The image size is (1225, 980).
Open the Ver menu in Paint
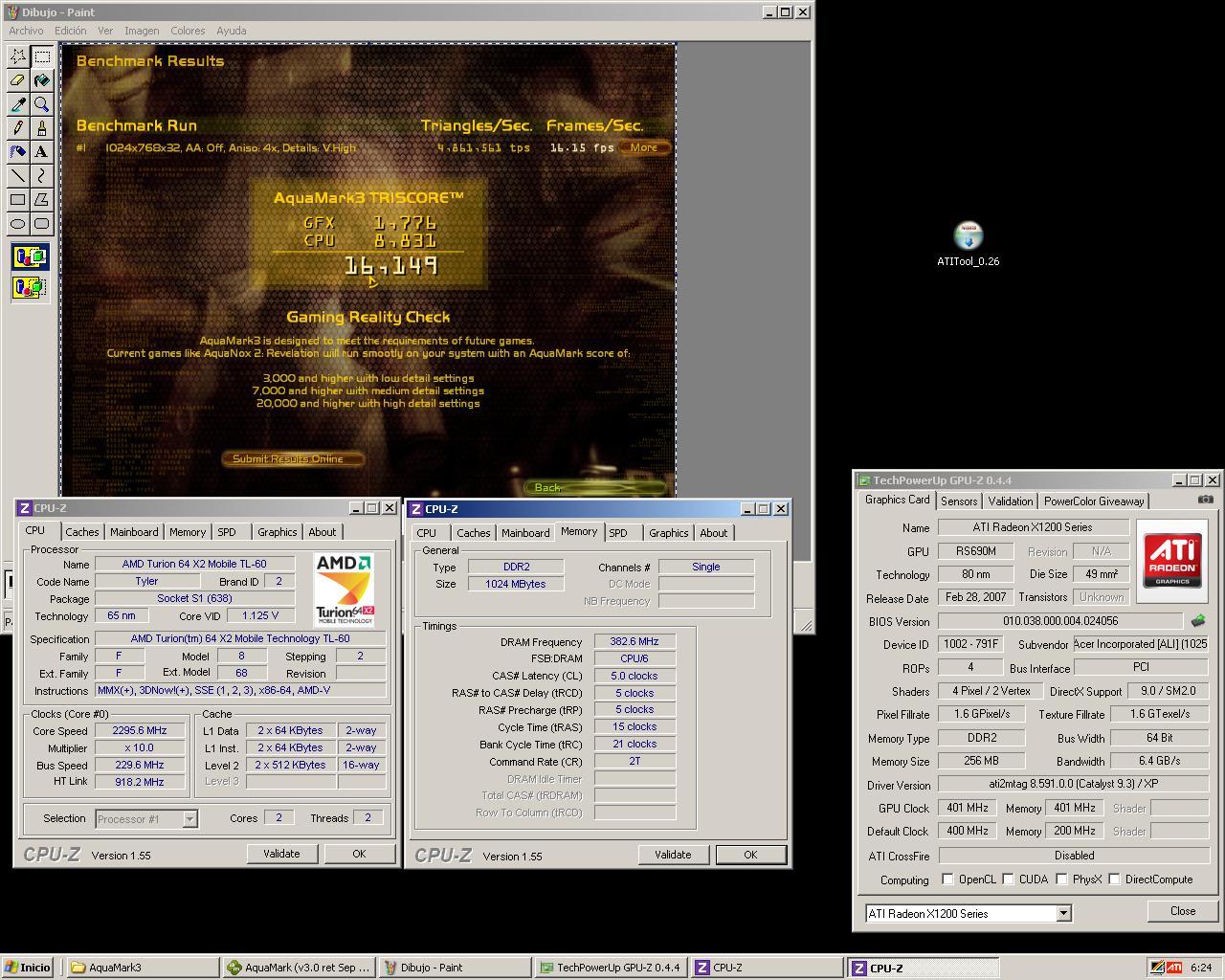(x=105, y=31)
